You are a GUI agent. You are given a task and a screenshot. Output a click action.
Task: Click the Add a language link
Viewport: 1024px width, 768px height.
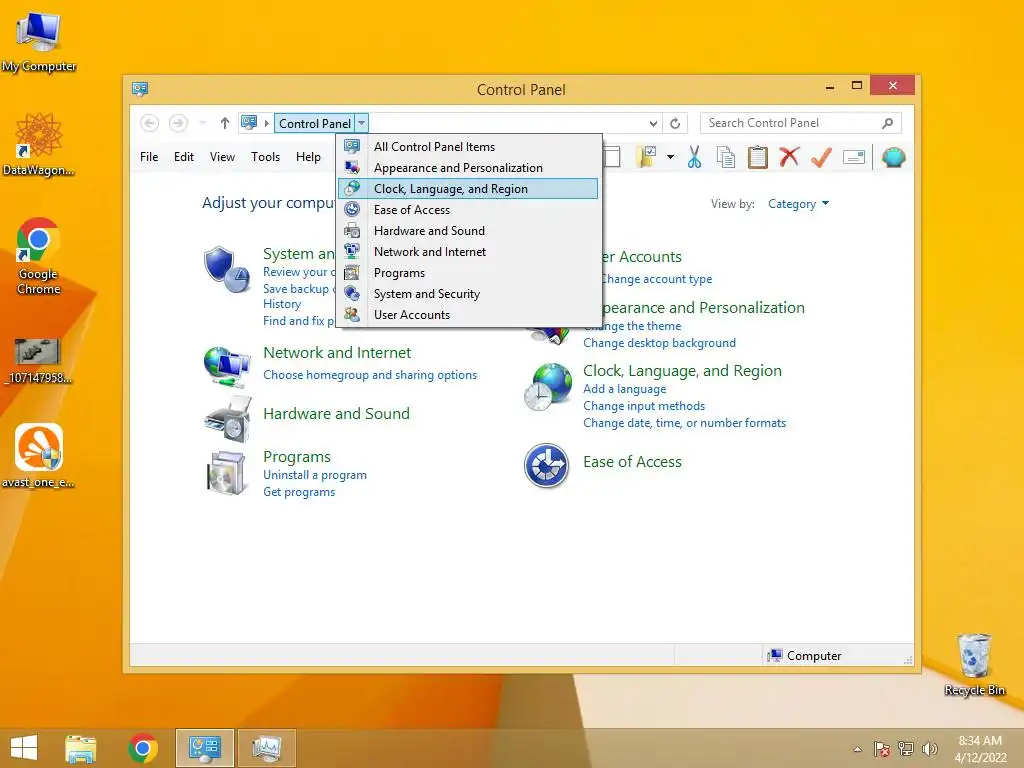[624, 389]
